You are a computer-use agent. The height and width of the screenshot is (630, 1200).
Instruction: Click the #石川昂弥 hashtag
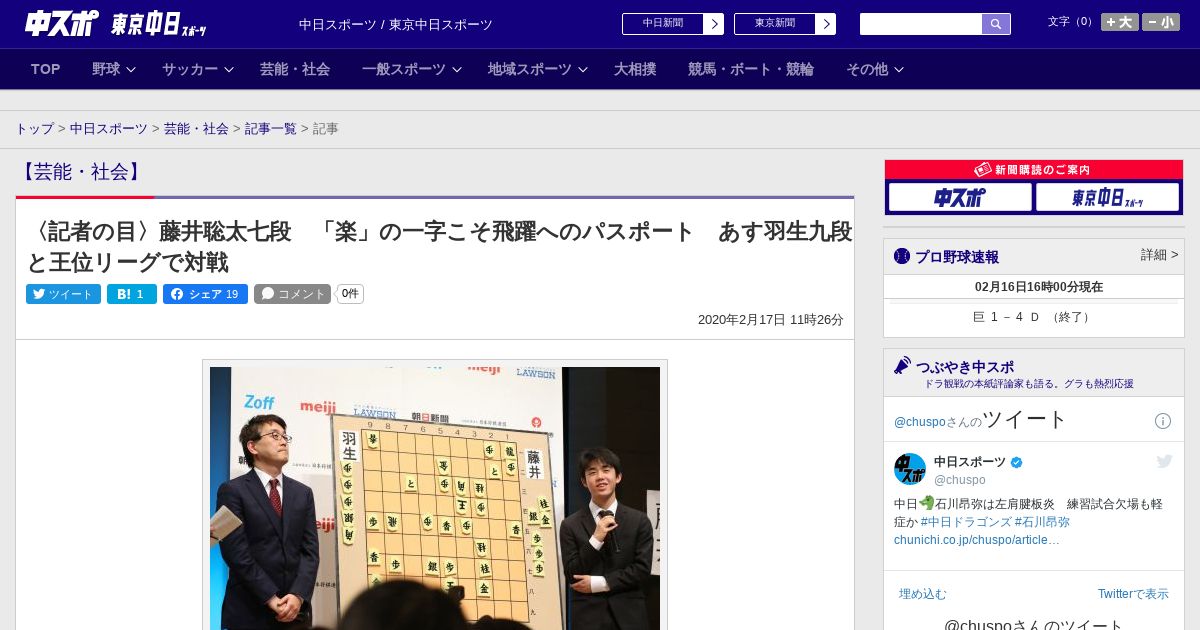pos(1042,522)
